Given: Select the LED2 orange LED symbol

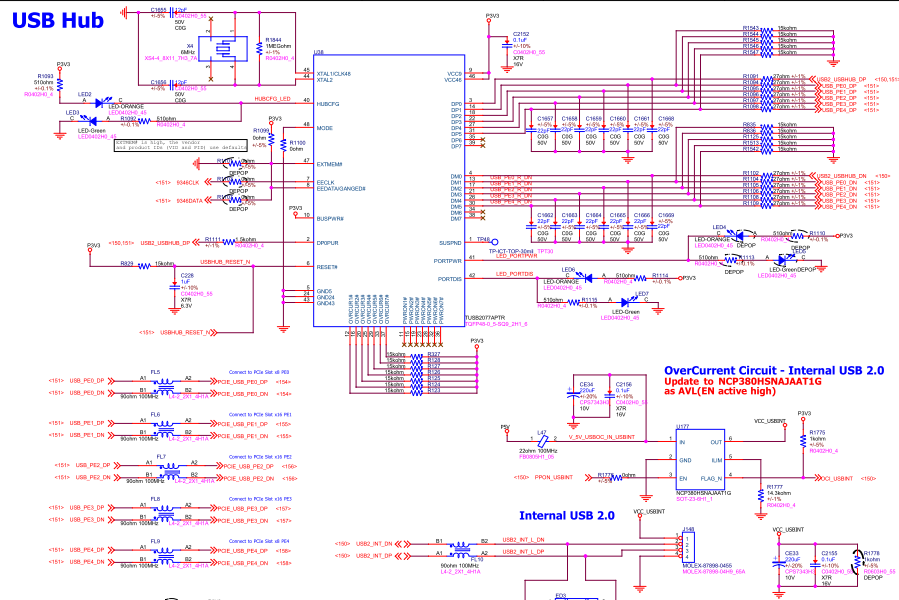Looking at the screenshot, I should click(100, 103).
